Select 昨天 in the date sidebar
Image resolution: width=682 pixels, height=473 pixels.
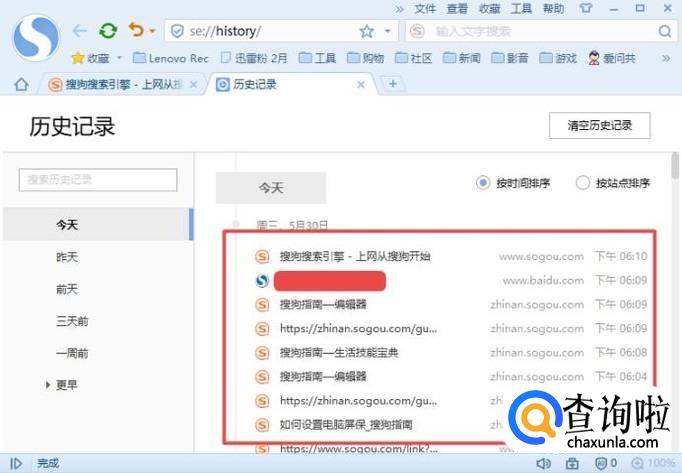click(67, 257)
